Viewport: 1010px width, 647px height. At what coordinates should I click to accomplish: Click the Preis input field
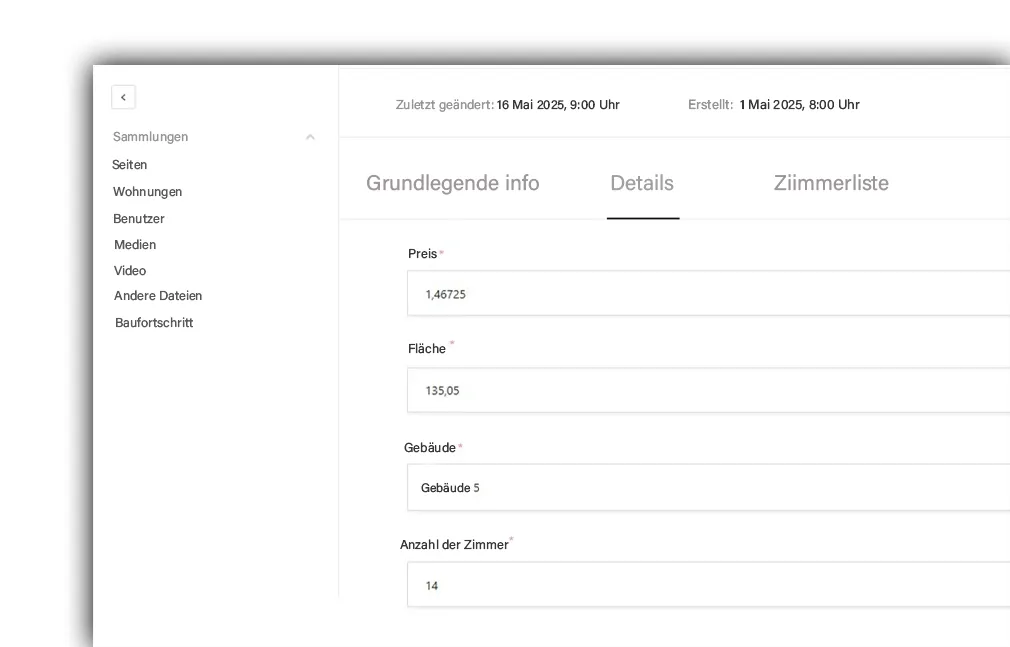pyautogui.click(x=709, y=293)
